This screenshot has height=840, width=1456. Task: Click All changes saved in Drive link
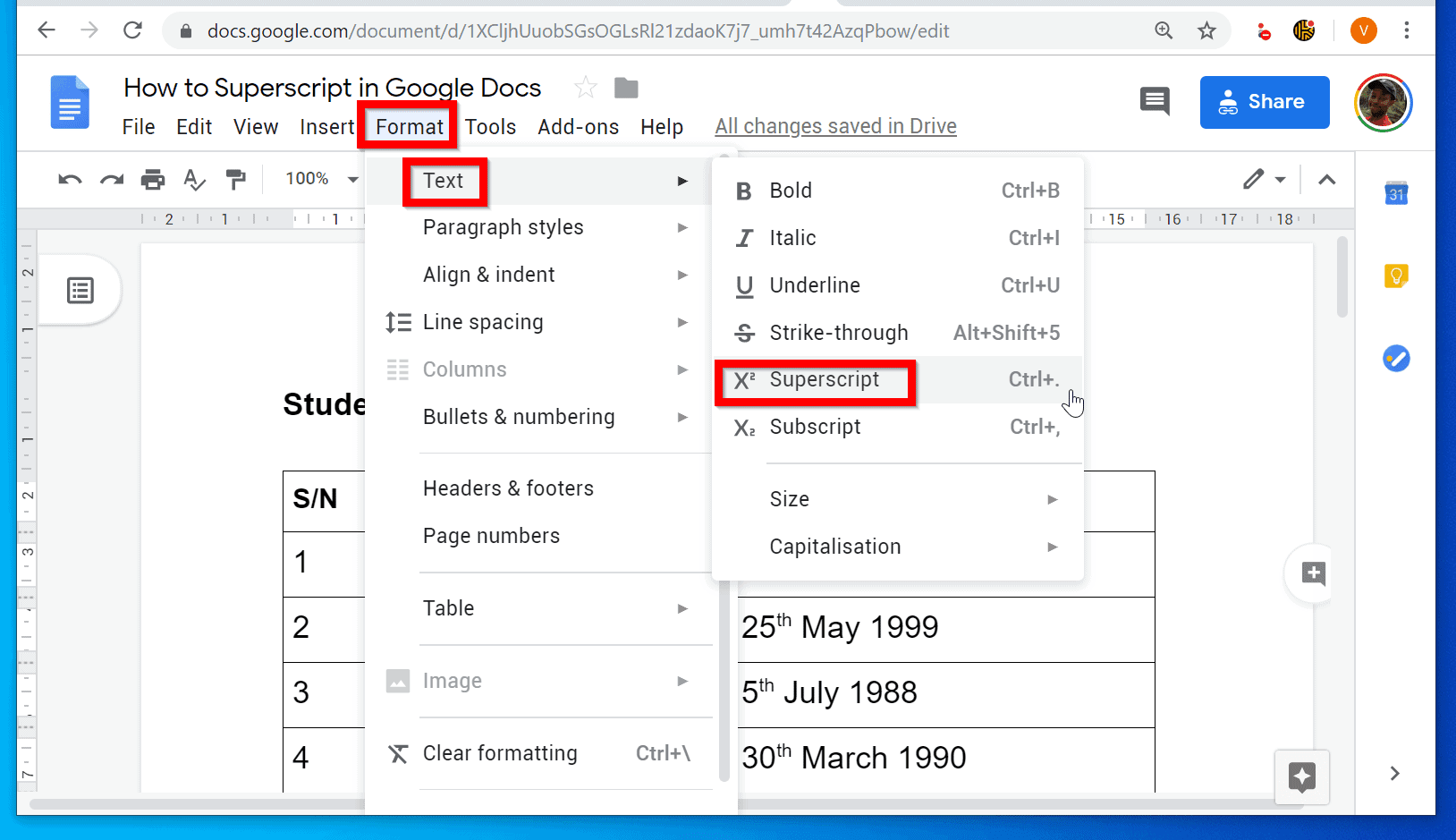(x=835, y=126)
